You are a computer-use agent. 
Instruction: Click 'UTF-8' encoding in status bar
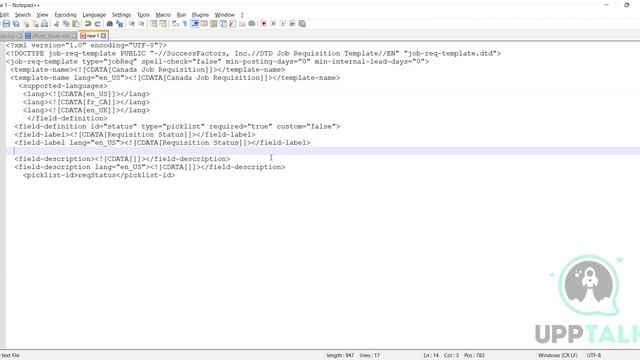click(x=594, y=356)
